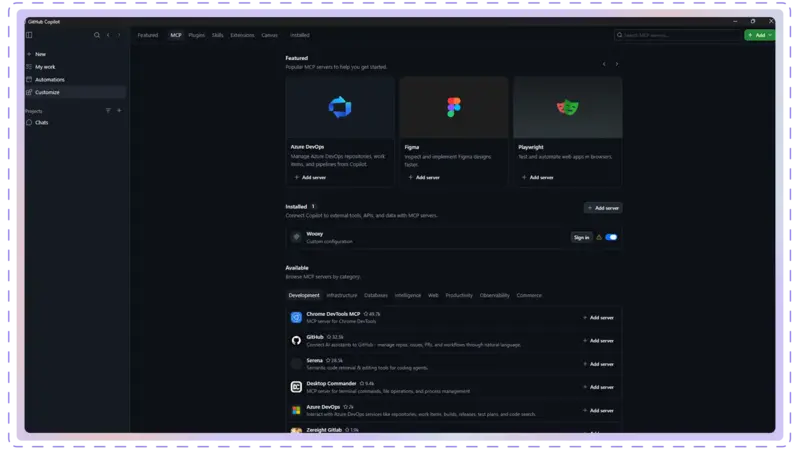
Task: Select the Commerce category tab
Action: pyautogui.click(x=529, y=295)
